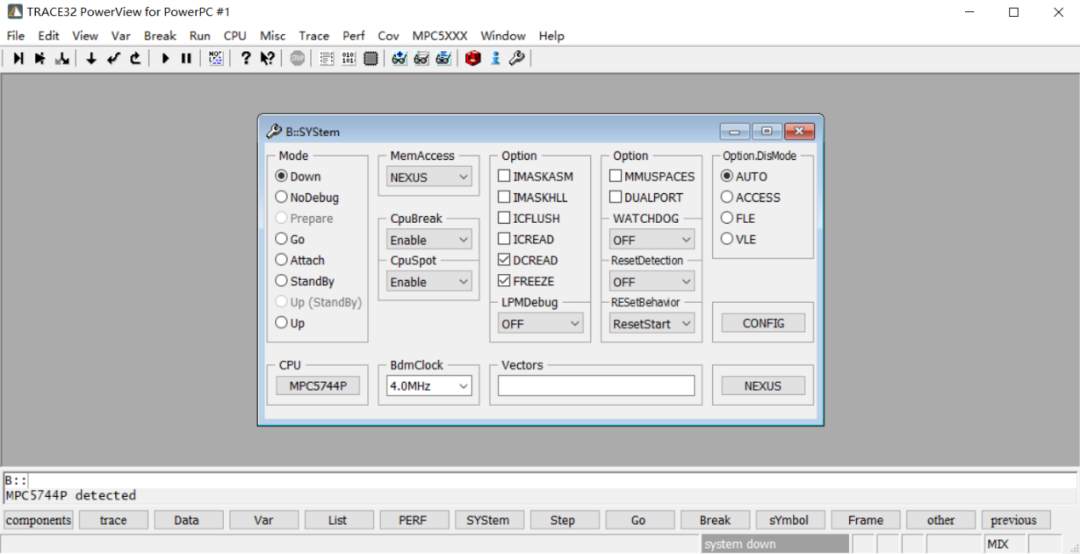Click the single Step toolbar icon

[x=18, y=59]
